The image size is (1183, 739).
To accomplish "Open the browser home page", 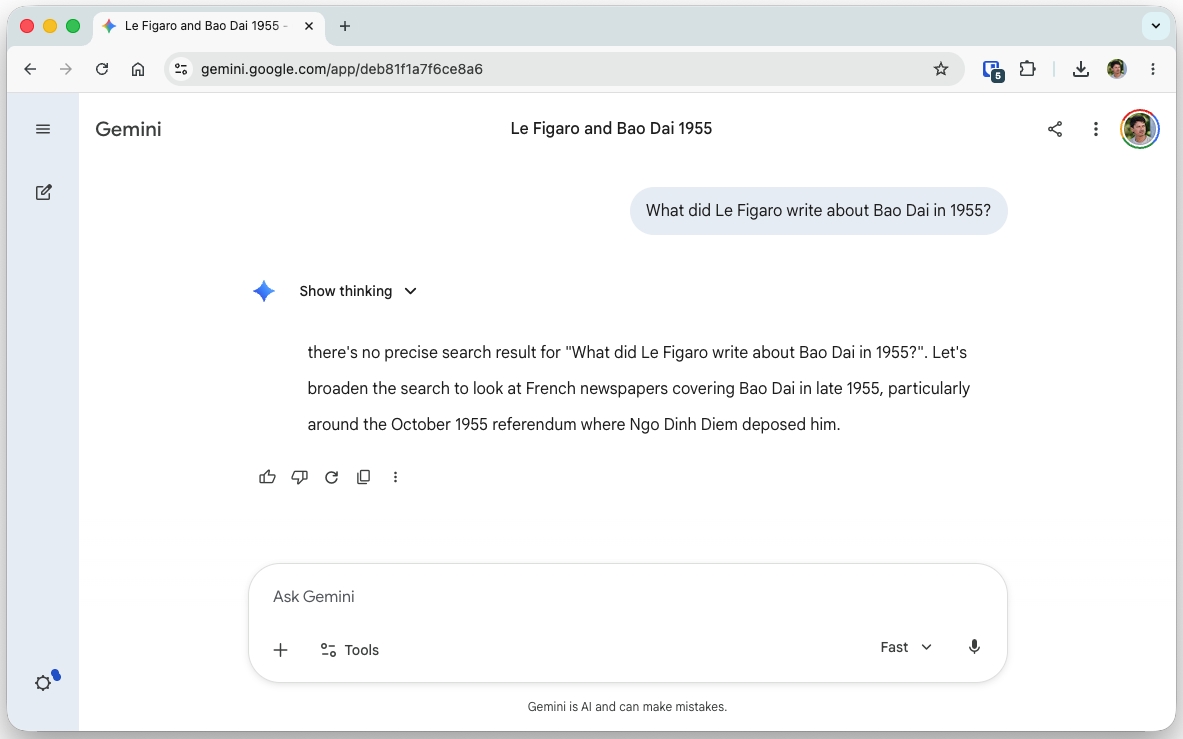I will point(138,69).
